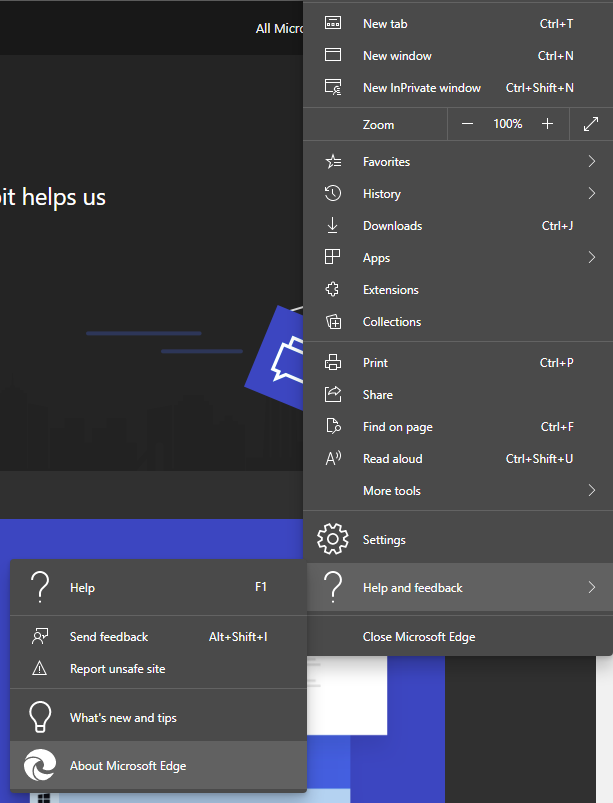Expand the More tools submenu chevron

[x=591, y=490]
